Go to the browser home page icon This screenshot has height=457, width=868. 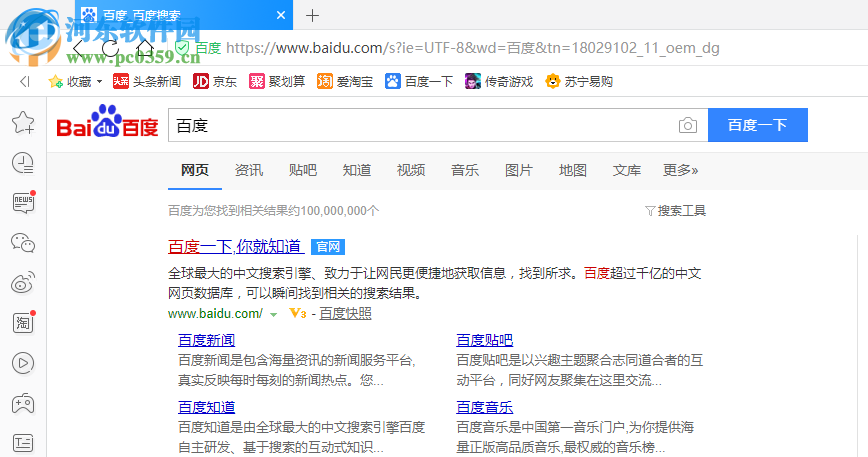click(x=145, y=49)
